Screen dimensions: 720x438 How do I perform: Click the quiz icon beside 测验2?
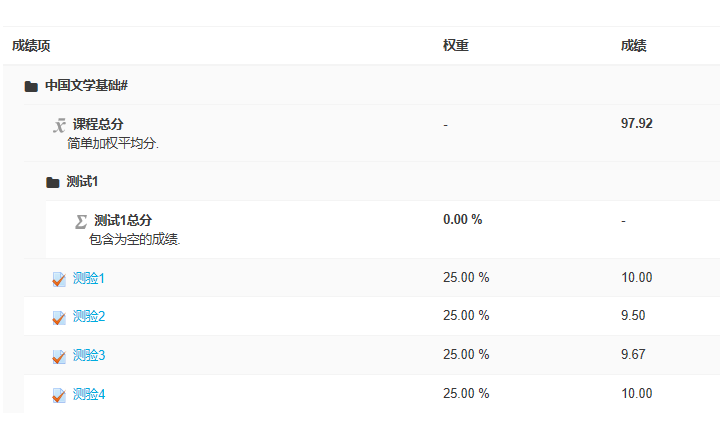coord(59,317)
